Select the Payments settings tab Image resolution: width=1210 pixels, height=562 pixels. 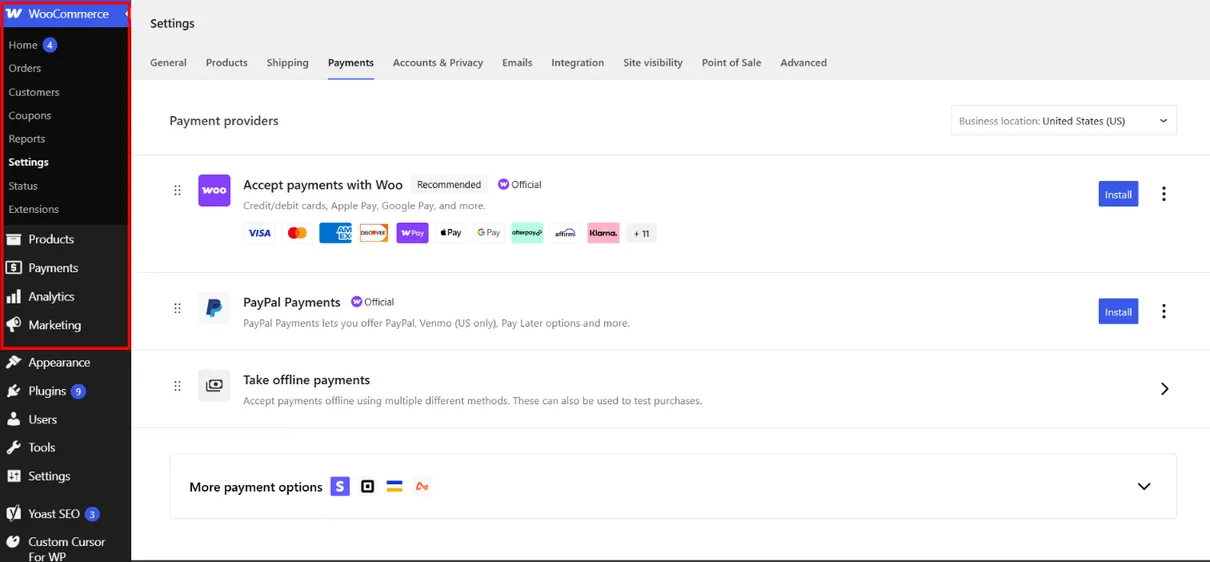point(351,62)
